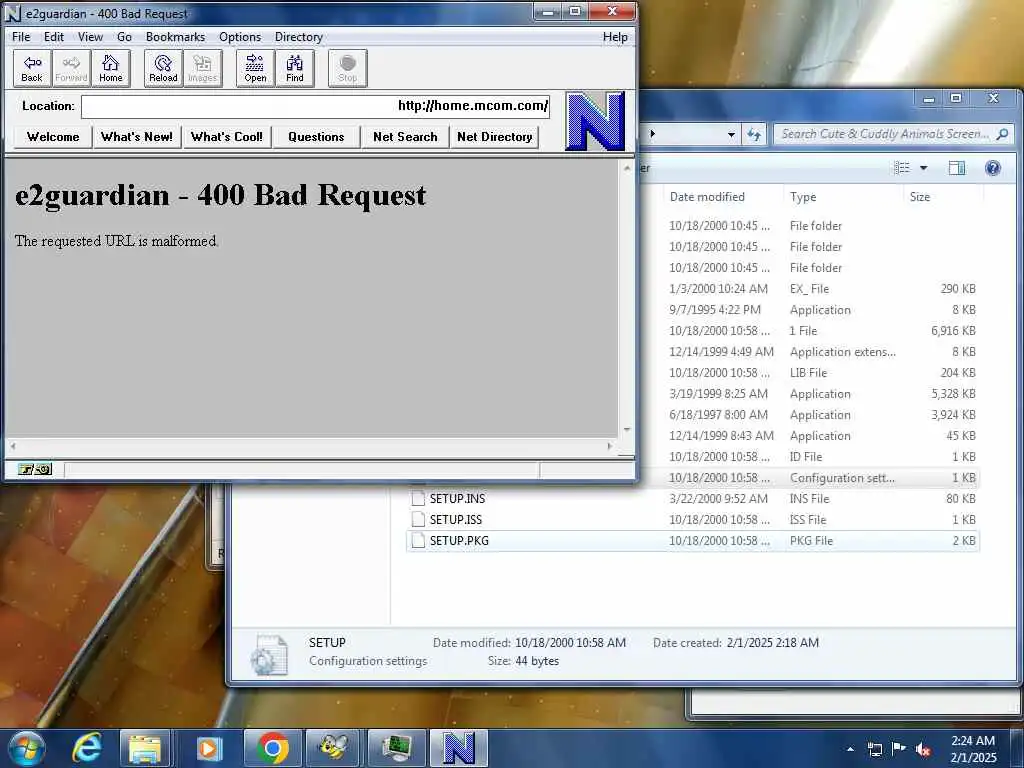Open the Options menu
The width and height of the screenshot is (1024, 768).
[240, 37]
